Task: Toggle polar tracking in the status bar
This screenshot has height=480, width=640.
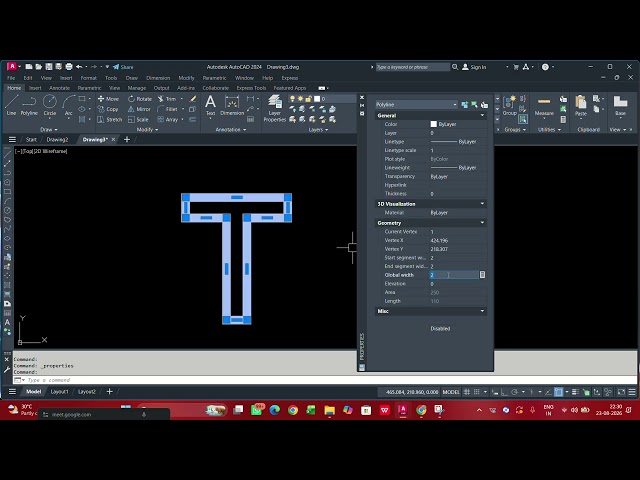Action: (514, 392)
